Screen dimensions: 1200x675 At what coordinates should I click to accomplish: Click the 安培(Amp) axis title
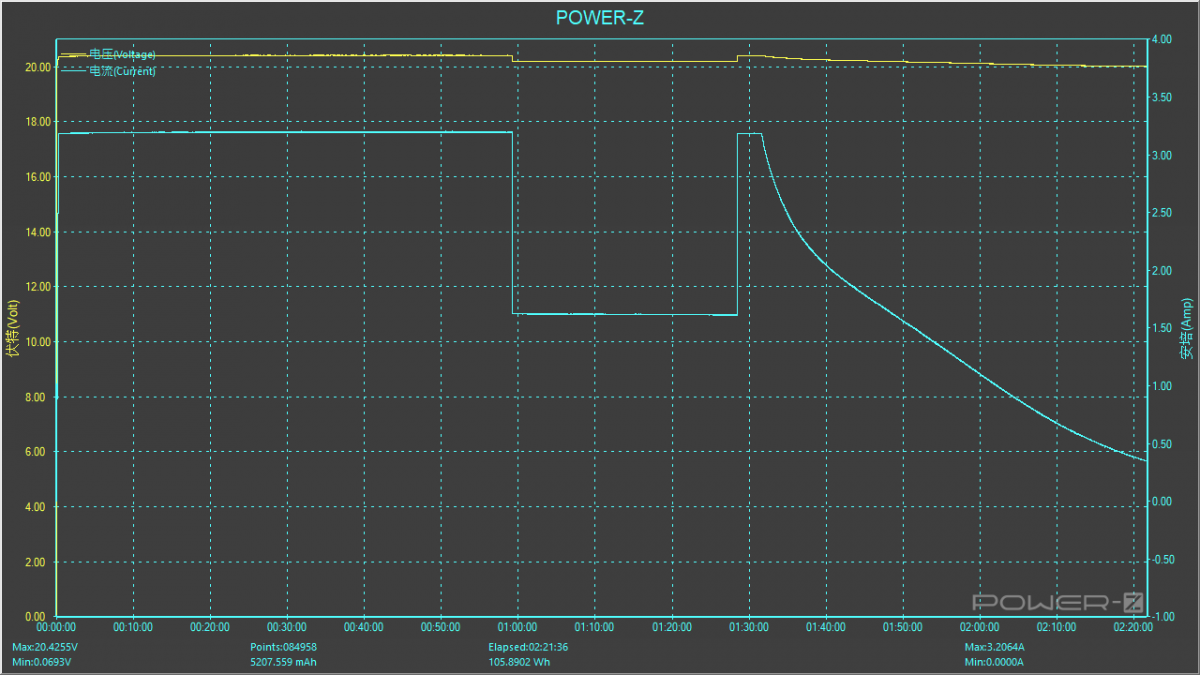[1187, 328]
